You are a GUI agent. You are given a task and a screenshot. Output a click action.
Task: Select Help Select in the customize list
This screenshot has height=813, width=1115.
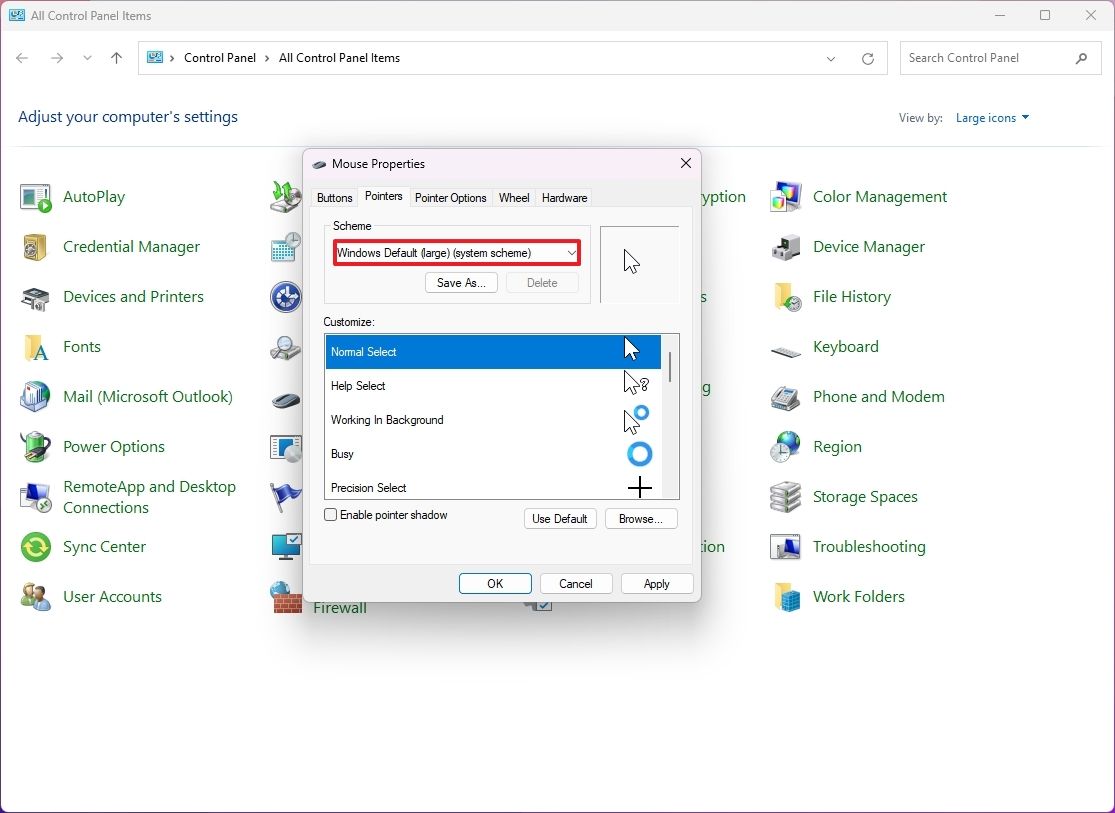point(420,385)
